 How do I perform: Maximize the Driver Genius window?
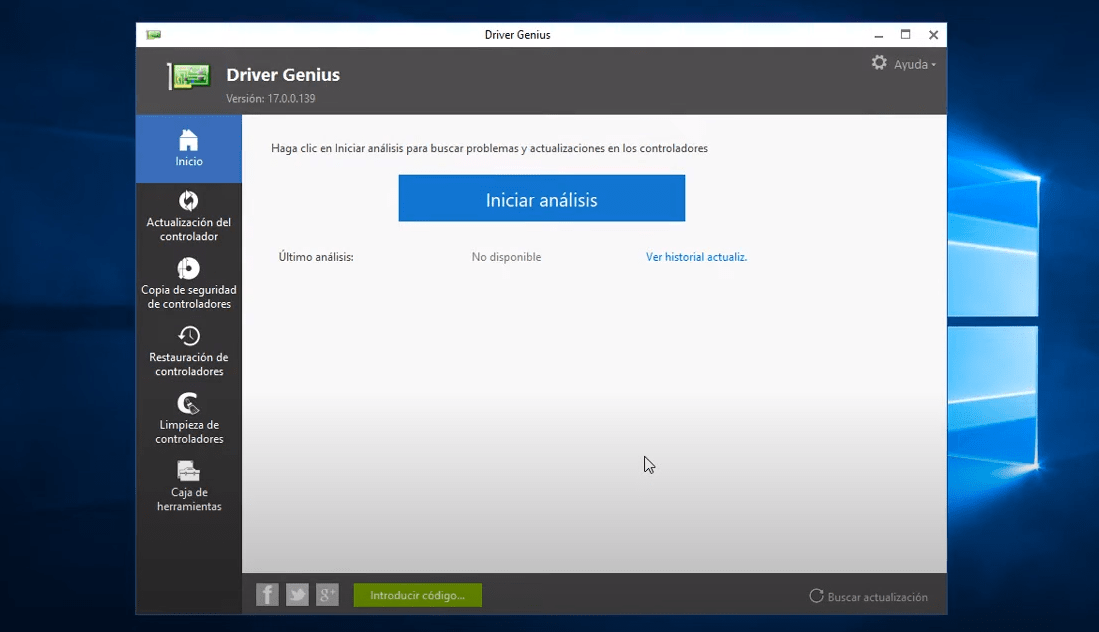point(905,35)
